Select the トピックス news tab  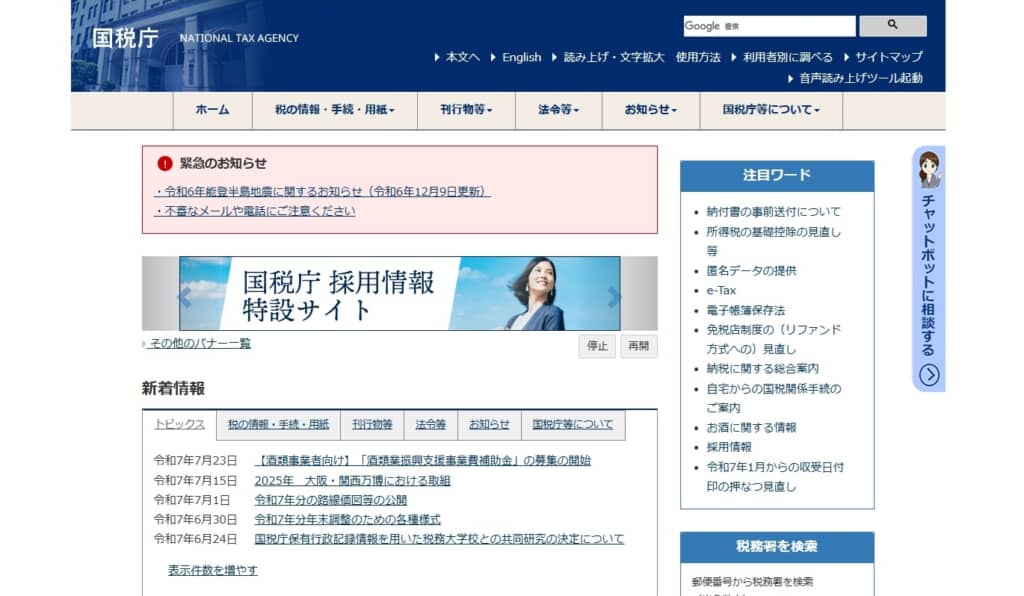pos(180,424)
